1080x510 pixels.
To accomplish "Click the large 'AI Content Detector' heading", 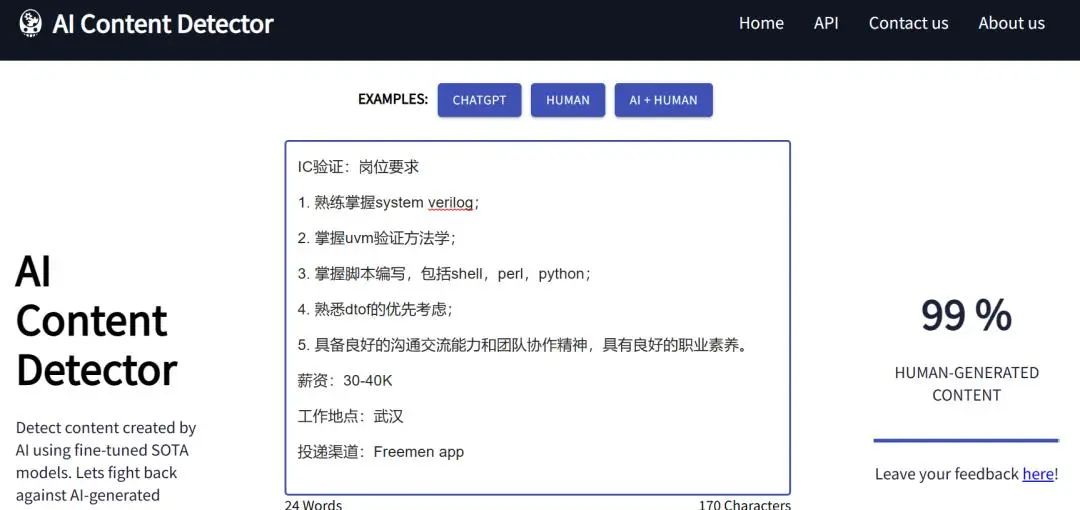I will coord(96,320).
